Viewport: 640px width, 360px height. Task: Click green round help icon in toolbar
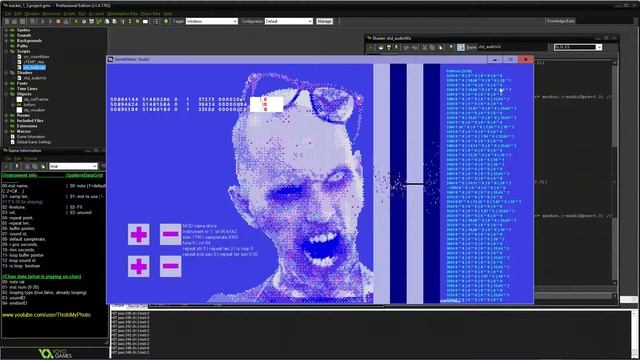[x=166, y=21]
